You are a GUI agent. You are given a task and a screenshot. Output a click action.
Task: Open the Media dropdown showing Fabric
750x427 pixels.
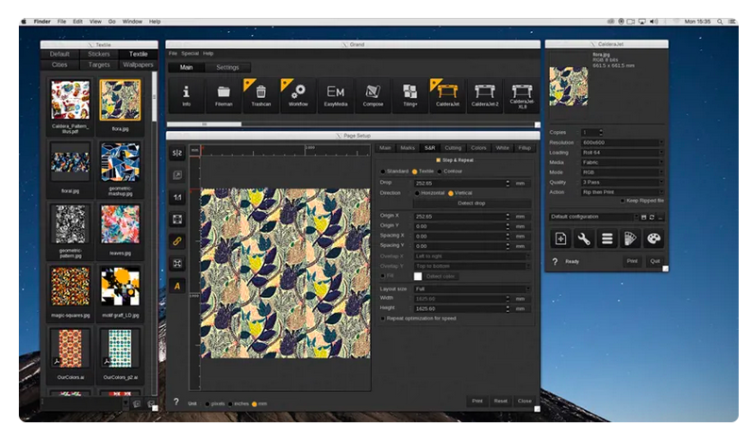coord(622,163)
